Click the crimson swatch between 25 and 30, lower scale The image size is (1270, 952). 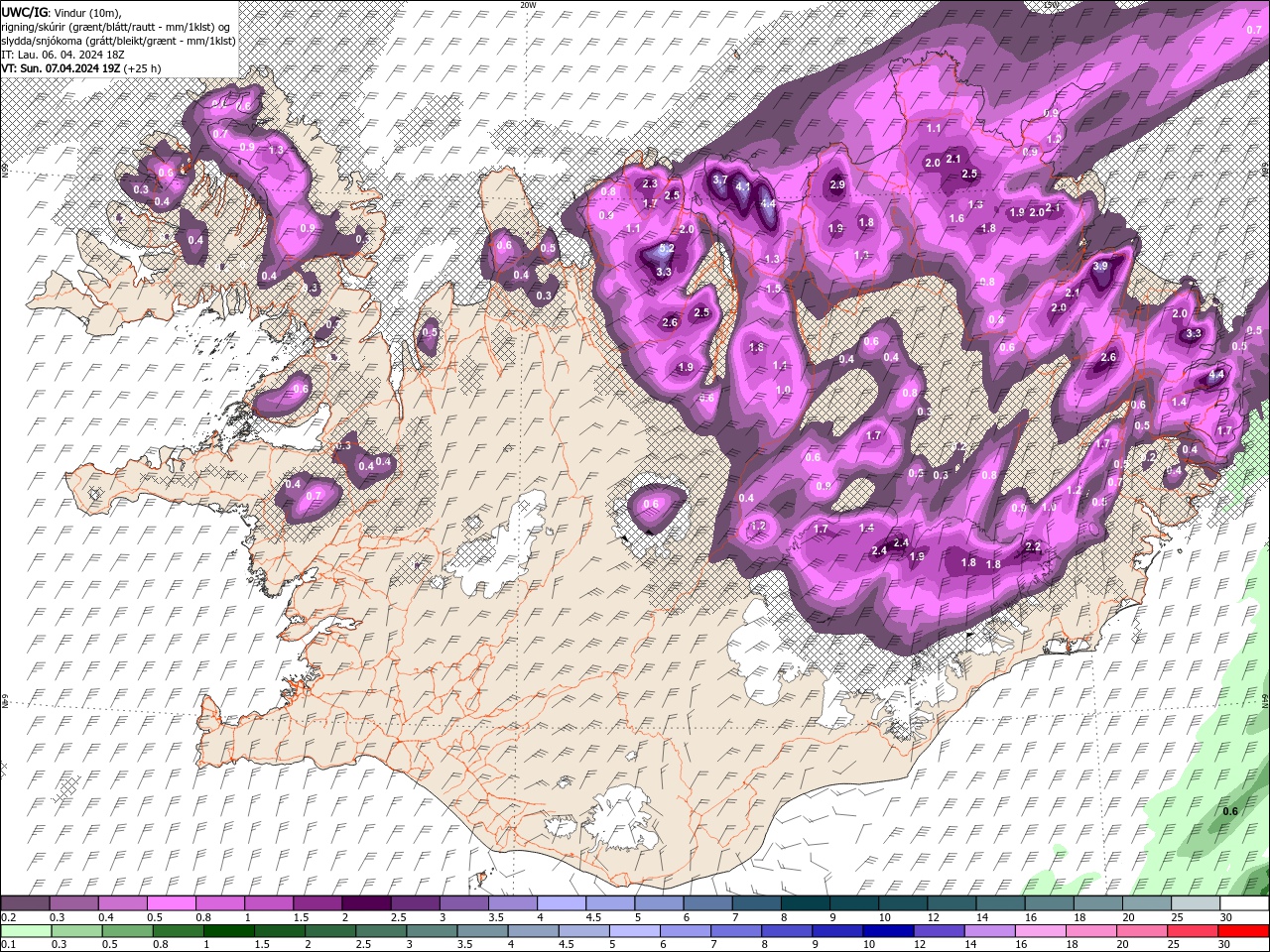coord(1193,931)
